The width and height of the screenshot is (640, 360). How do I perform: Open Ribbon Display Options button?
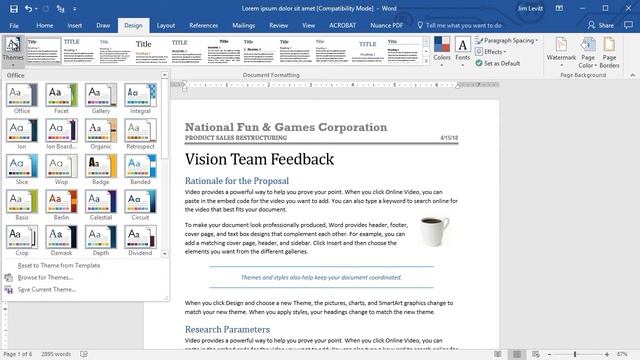[559, 8]
